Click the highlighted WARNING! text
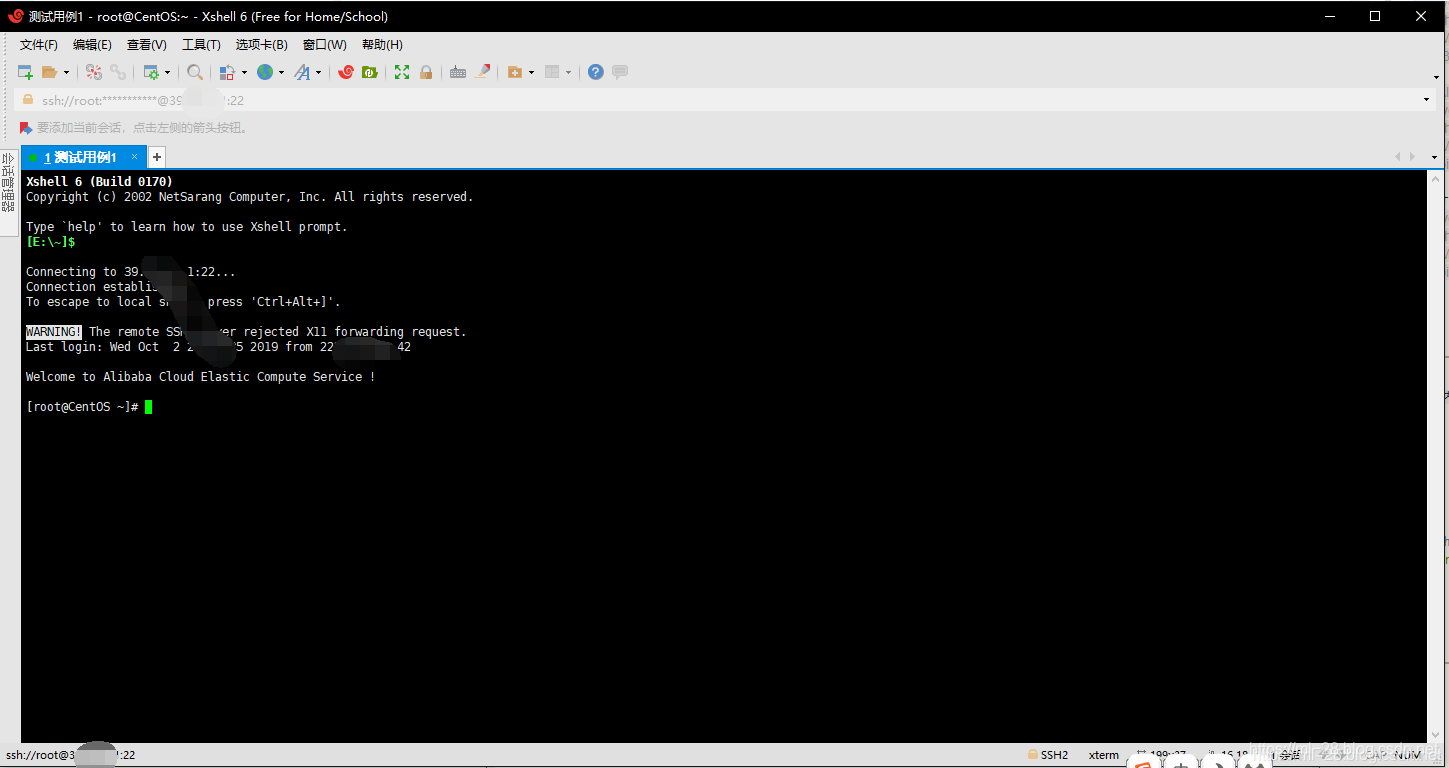 pyautogui.click(x=54, y=332)
